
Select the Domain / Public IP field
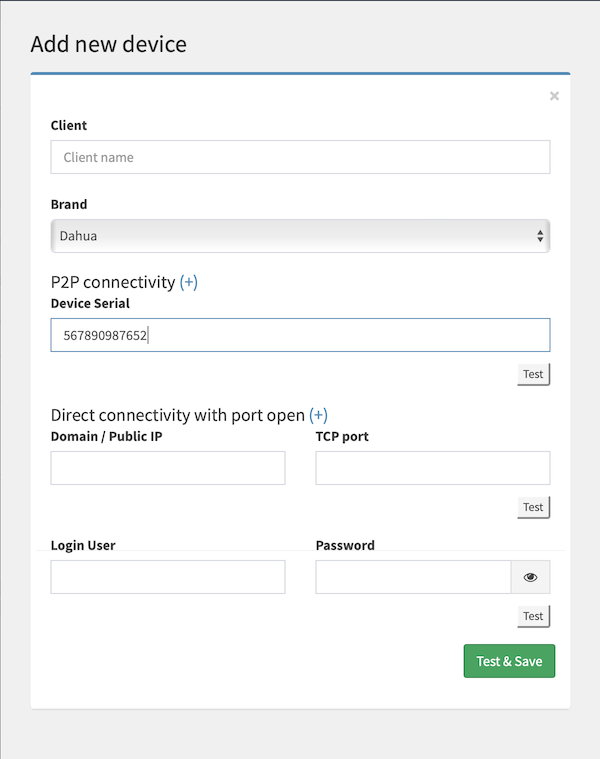tap(168, 468)
